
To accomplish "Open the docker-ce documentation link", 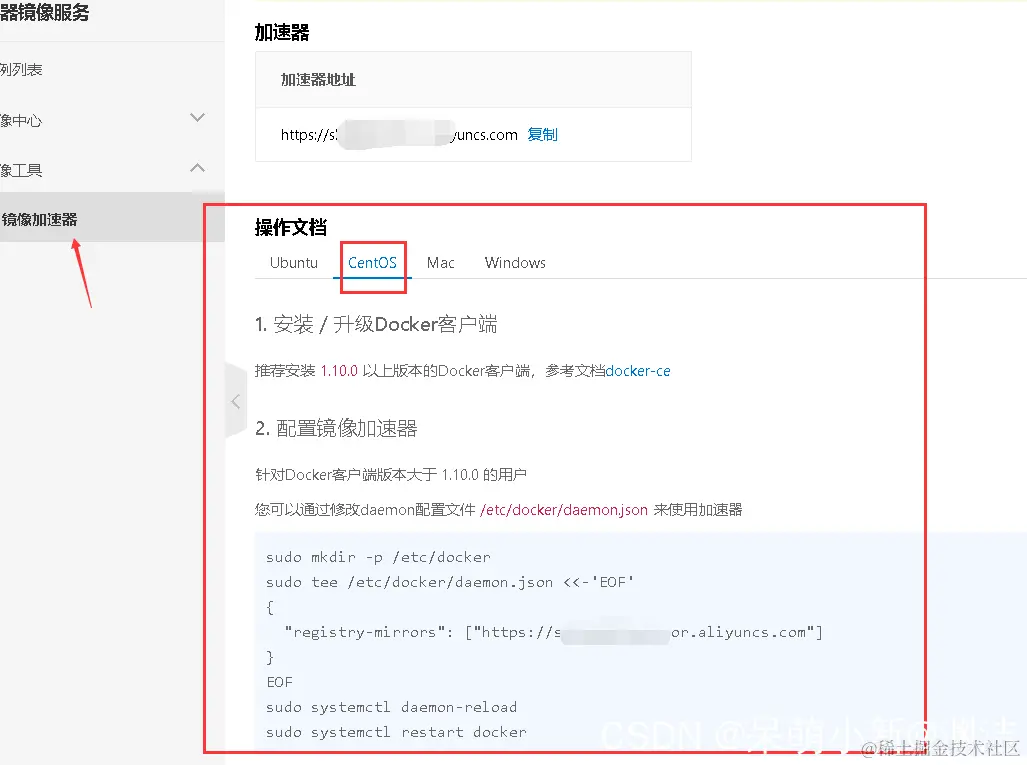I will point(637,370).
